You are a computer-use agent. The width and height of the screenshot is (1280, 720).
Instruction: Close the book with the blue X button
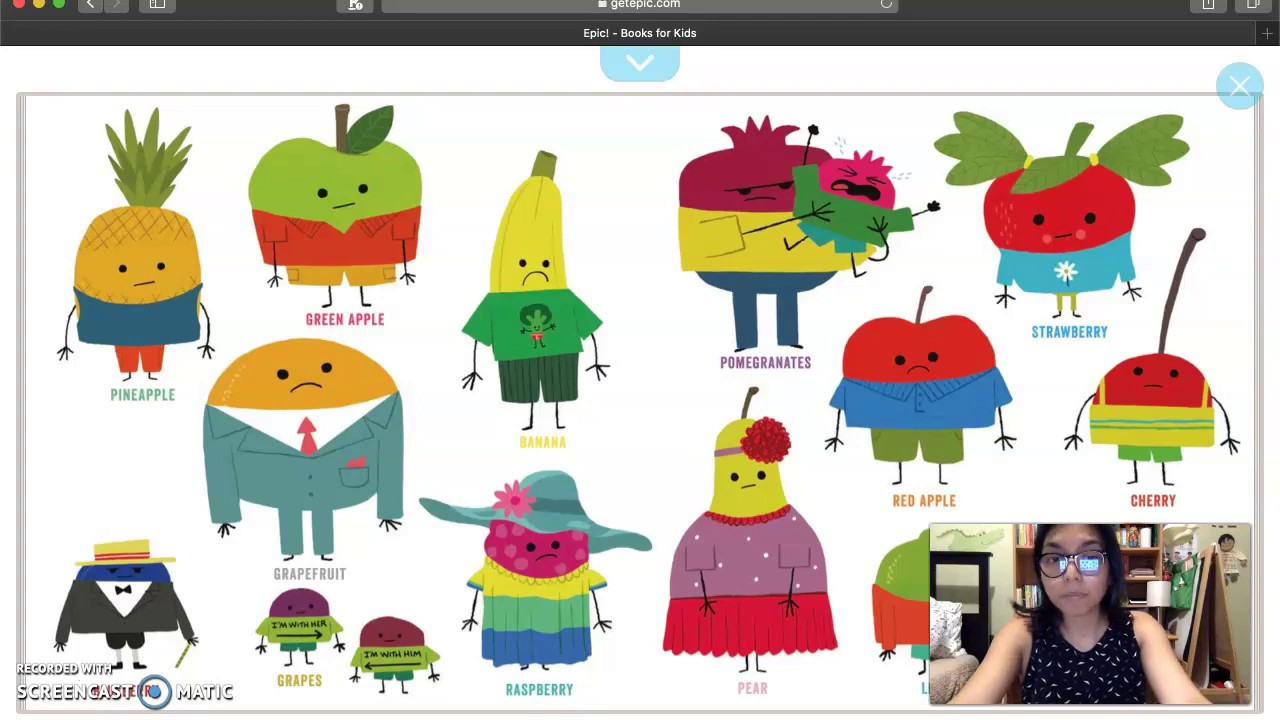1240,86
